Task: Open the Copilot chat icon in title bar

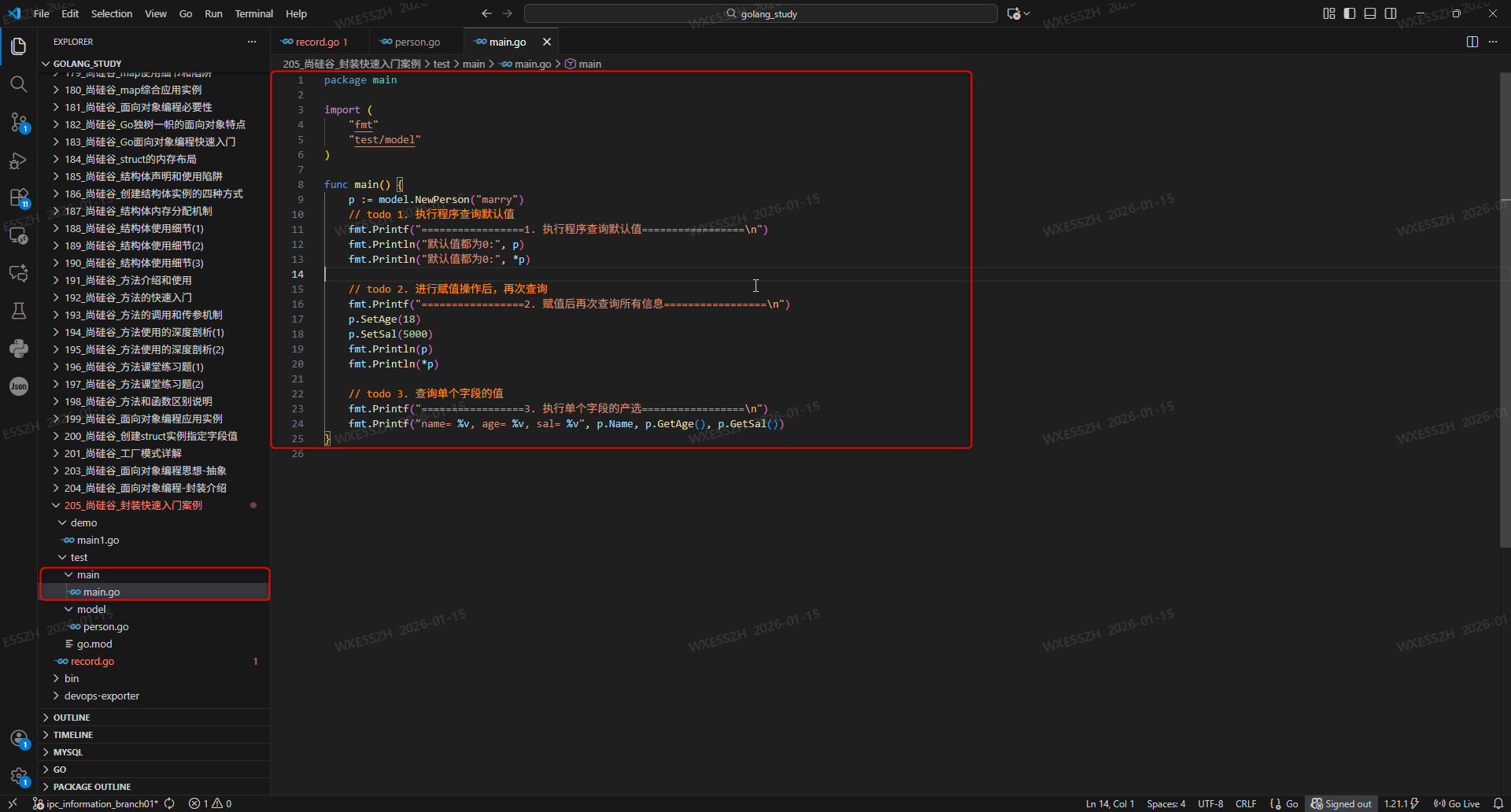Action: 1014,13
